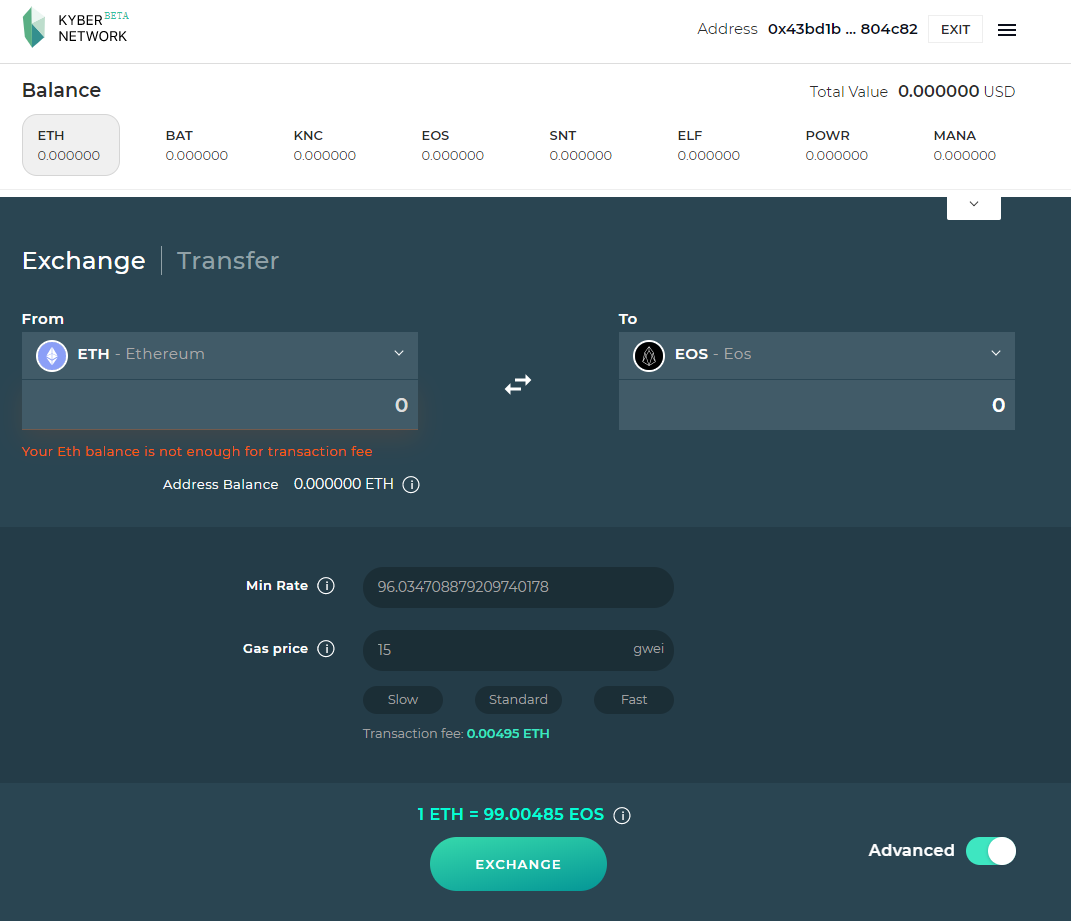Collapse the balance panel with the chevron tab

click(x=974, y=208)
